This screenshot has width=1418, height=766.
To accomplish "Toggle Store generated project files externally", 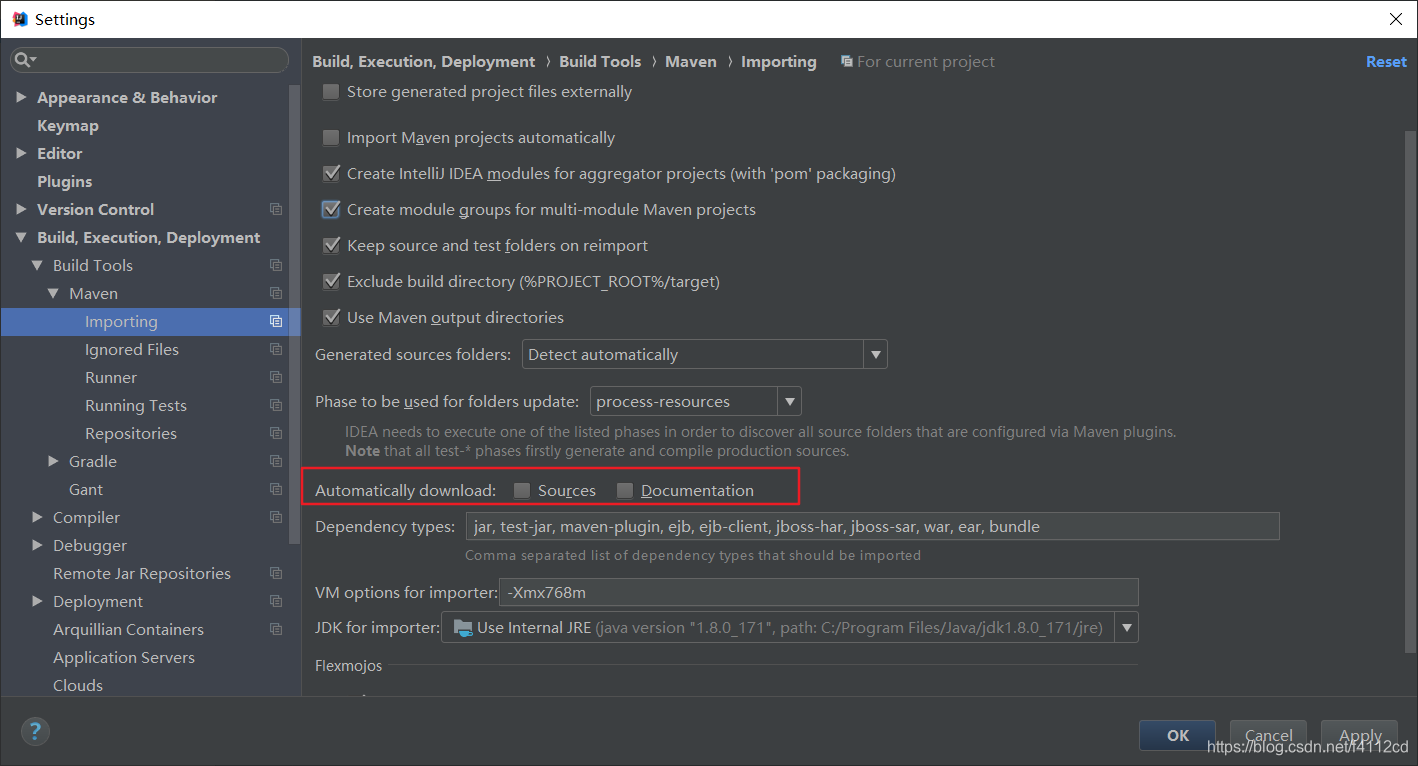I will 331,92.
